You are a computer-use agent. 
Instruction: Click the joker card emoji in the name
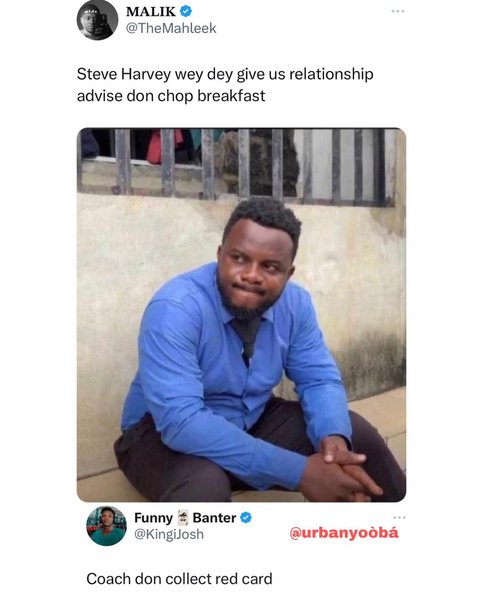[x=183, y=517]
